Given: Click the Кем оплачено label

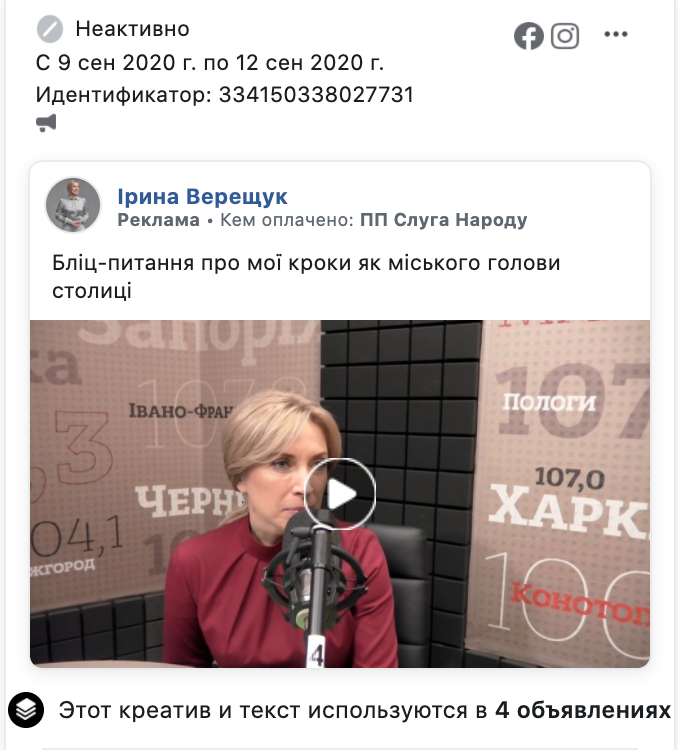Looking at the screenshot, I should (287, 220).
